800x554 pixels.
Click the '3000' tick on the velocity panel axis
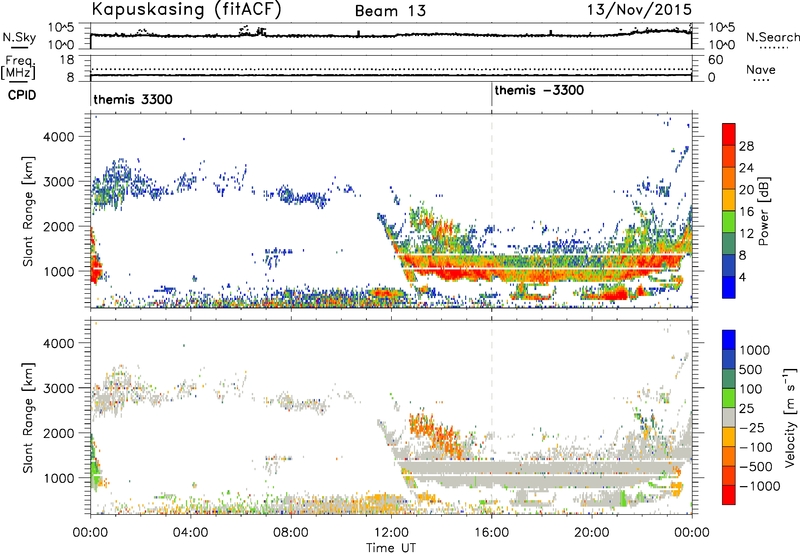[x=58, y=388]
